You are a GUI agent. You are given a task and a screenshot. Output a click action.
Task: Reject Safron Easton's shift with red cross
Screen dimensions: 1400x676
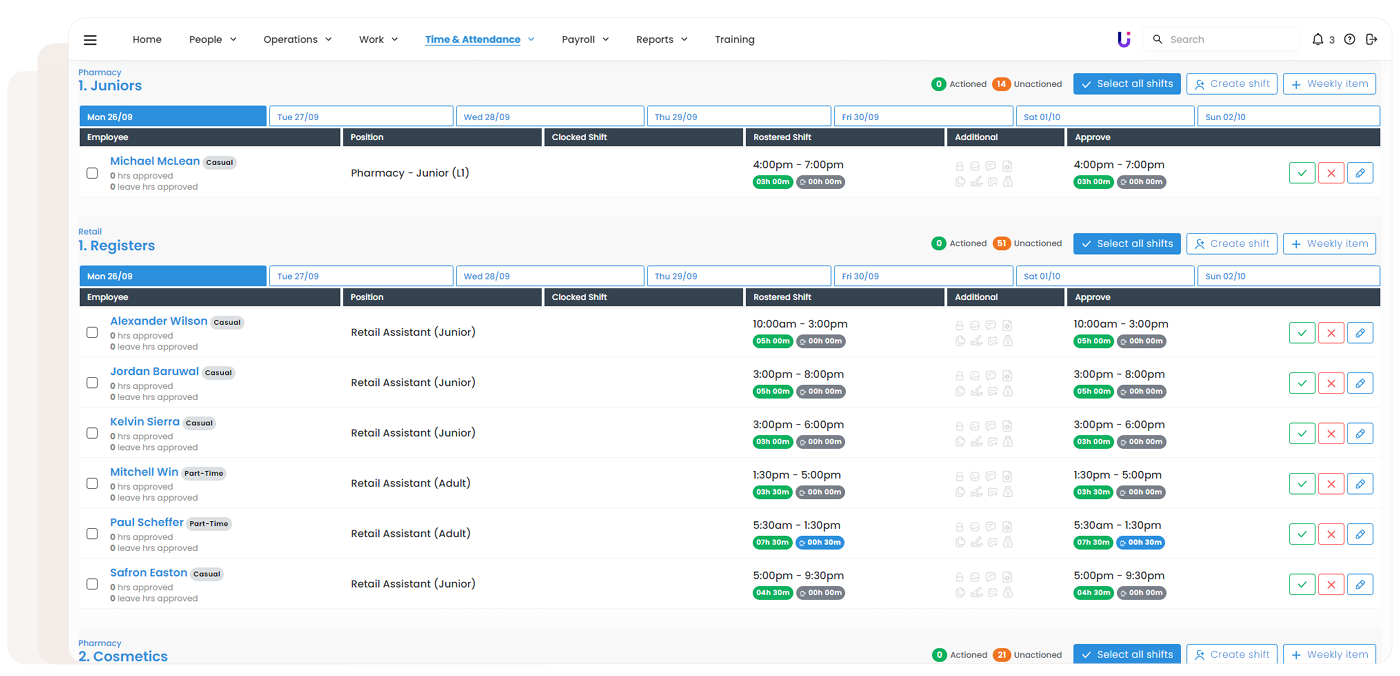tap(1330, 584)
